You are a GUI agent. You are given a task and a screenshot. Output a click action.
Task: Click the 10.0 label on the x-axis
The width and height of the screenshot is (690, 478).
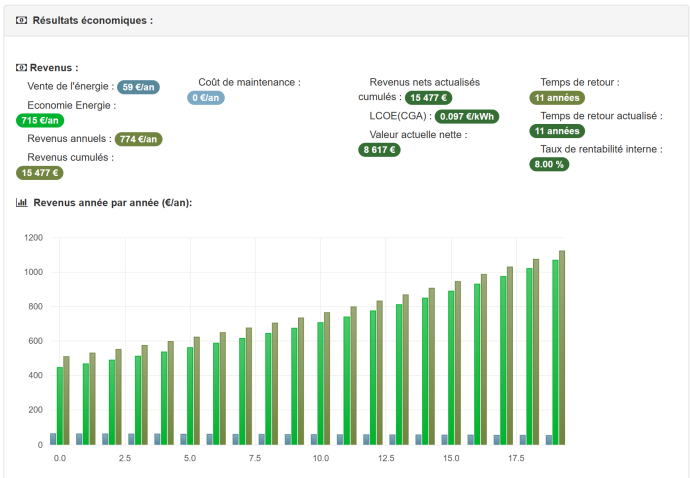click(320, 458)
